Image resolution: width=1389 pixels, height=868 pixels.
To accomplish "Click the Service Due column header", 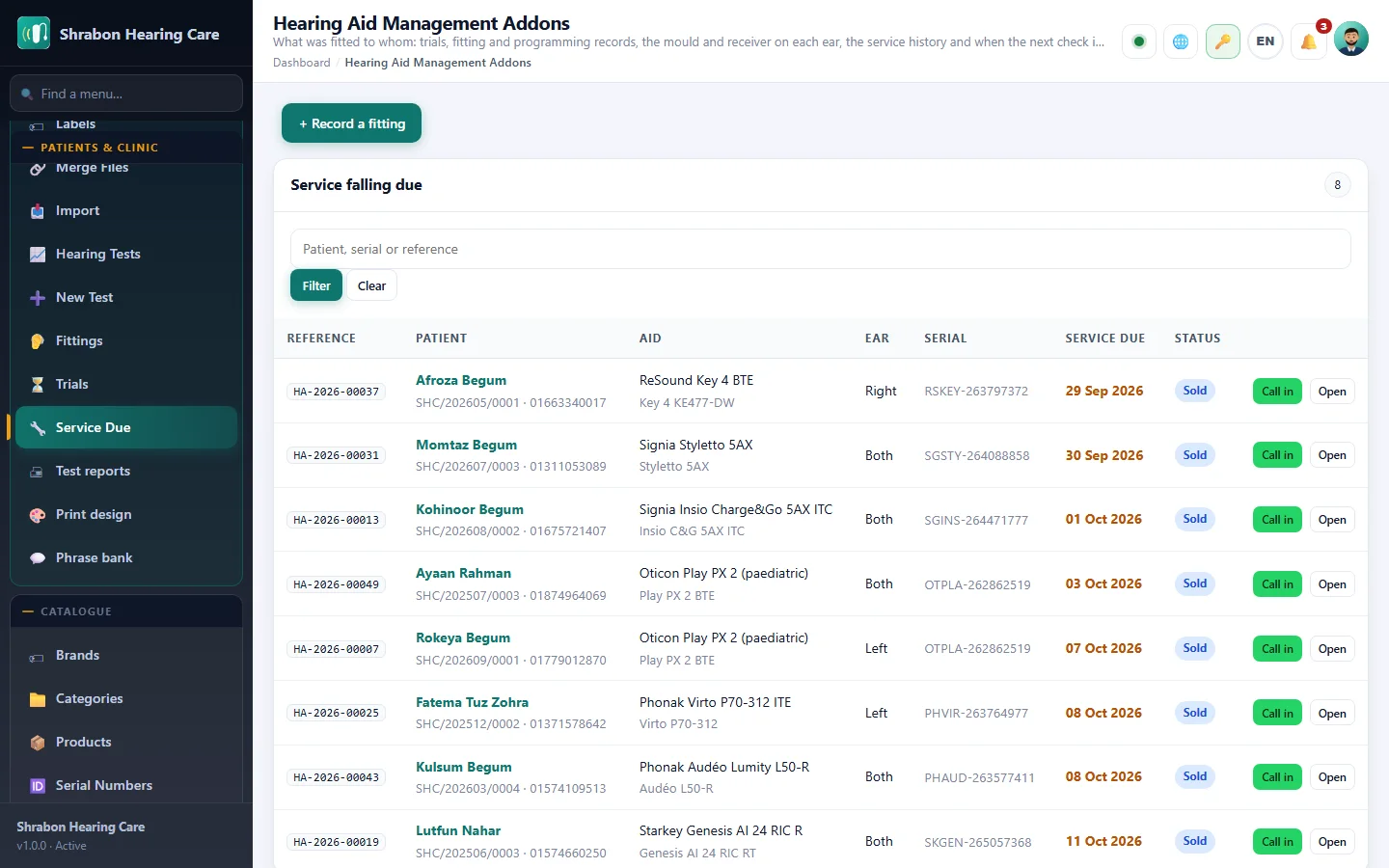I will [x=1104, y=339].
